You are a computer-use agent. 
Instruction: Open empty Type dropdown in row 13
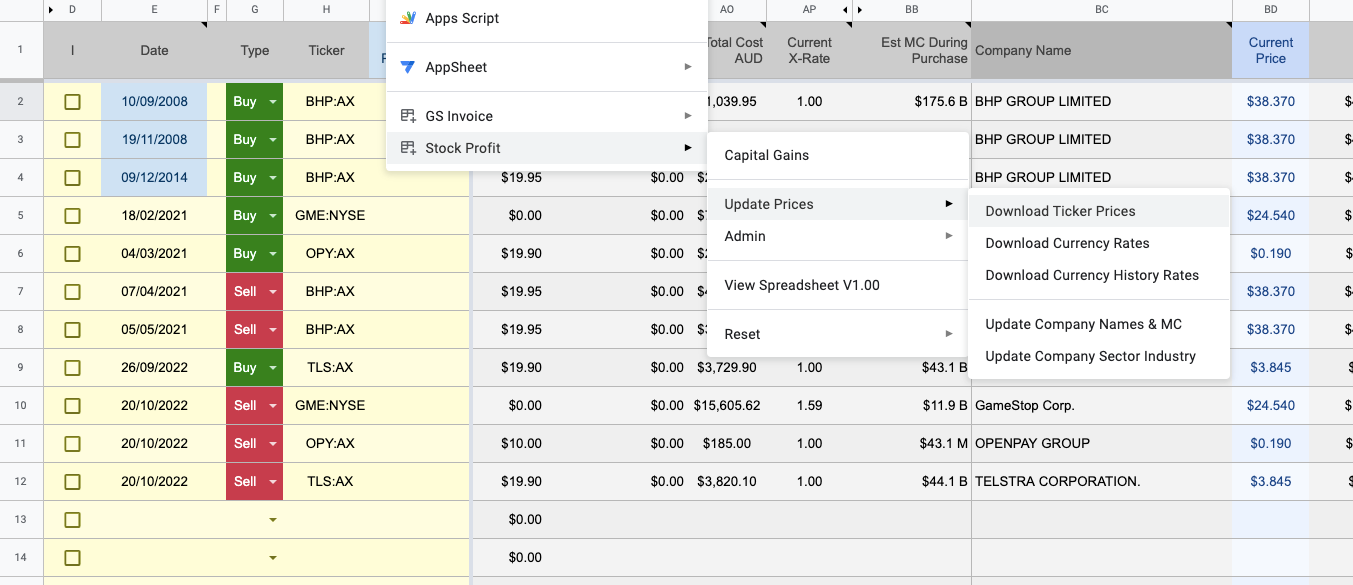point(272,520)
